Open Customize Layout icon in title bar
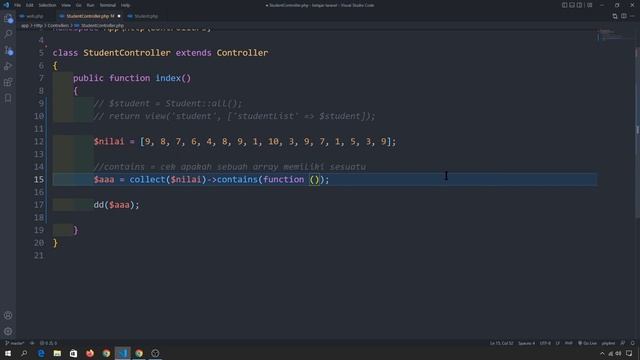This screenshot has height=360, width=640. 589,5
